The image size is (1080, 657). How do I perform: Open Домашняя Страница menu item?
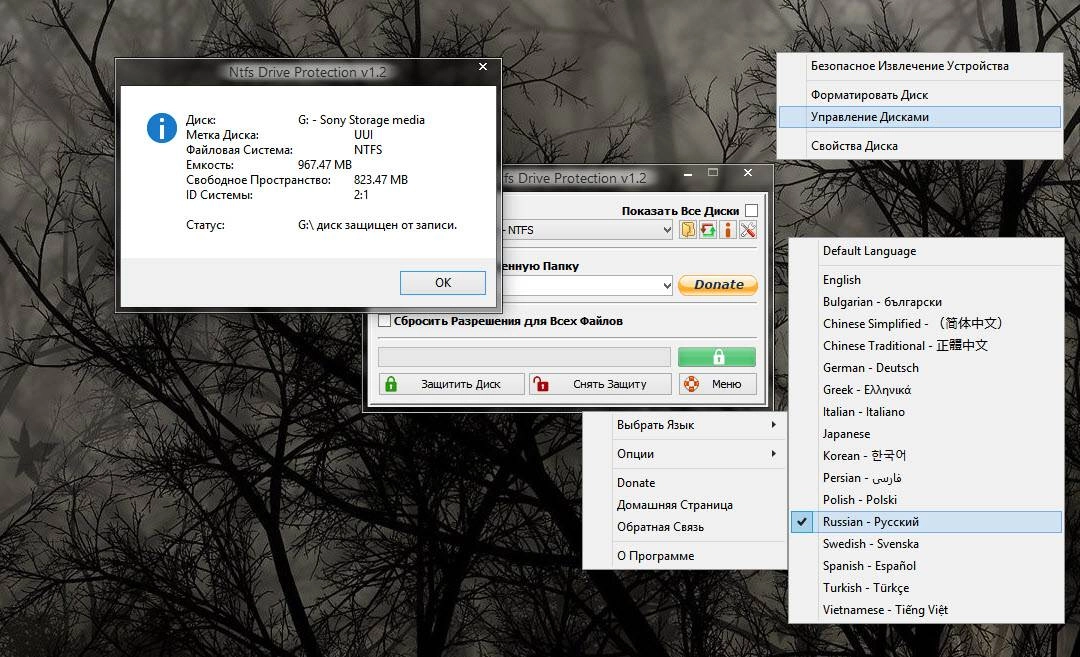pos(685,505)
